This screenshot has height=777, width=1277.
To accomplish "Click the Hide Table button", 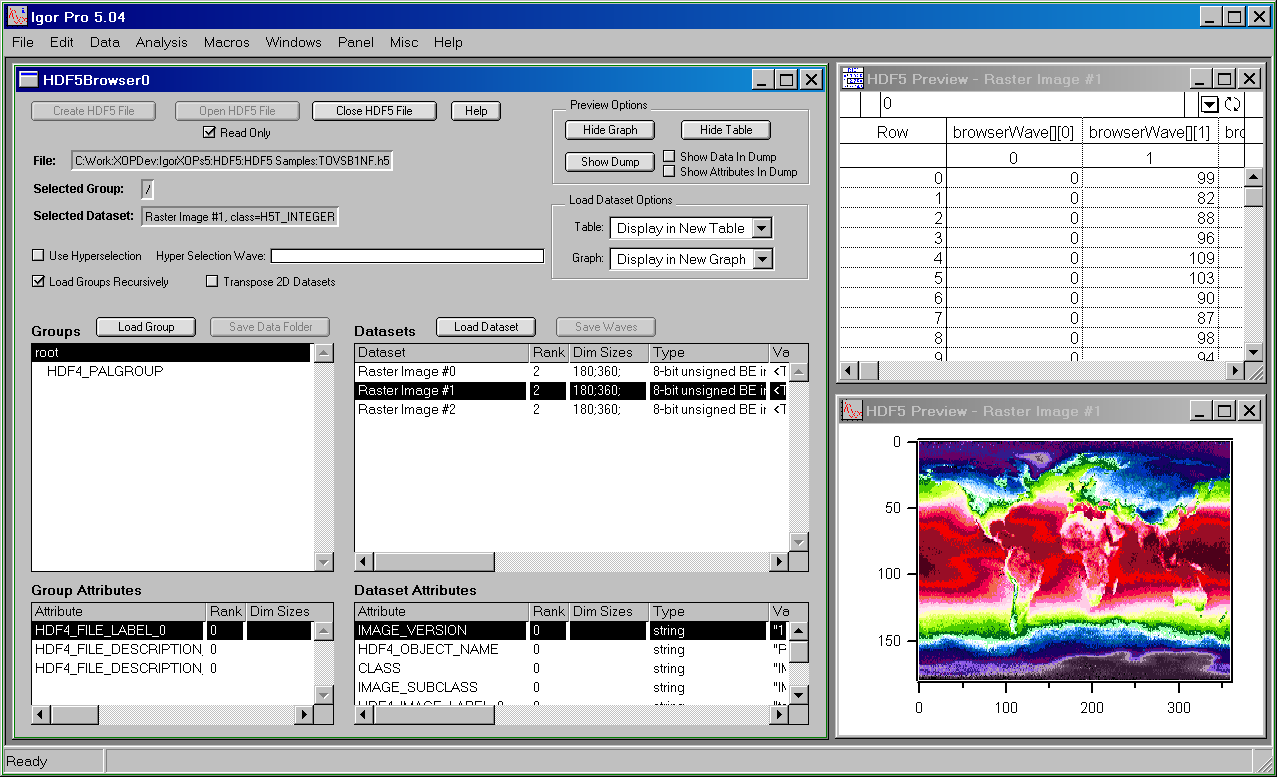I will (x=726, y=130).
